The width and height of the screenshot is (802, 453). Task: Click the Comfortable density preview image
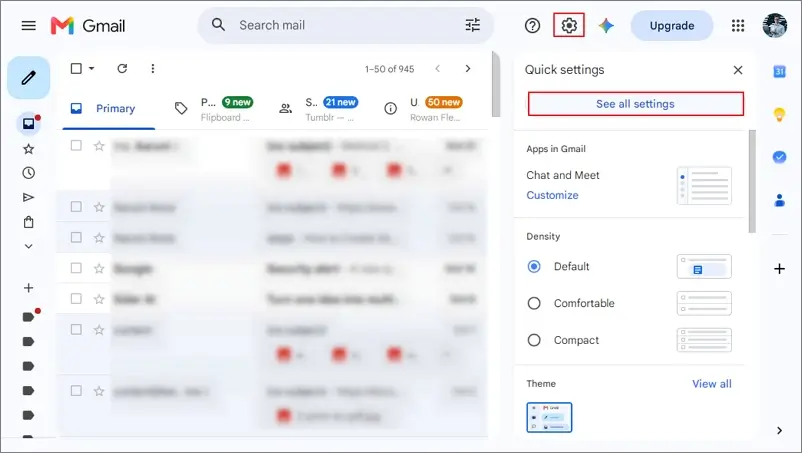(x=704, y=303)
